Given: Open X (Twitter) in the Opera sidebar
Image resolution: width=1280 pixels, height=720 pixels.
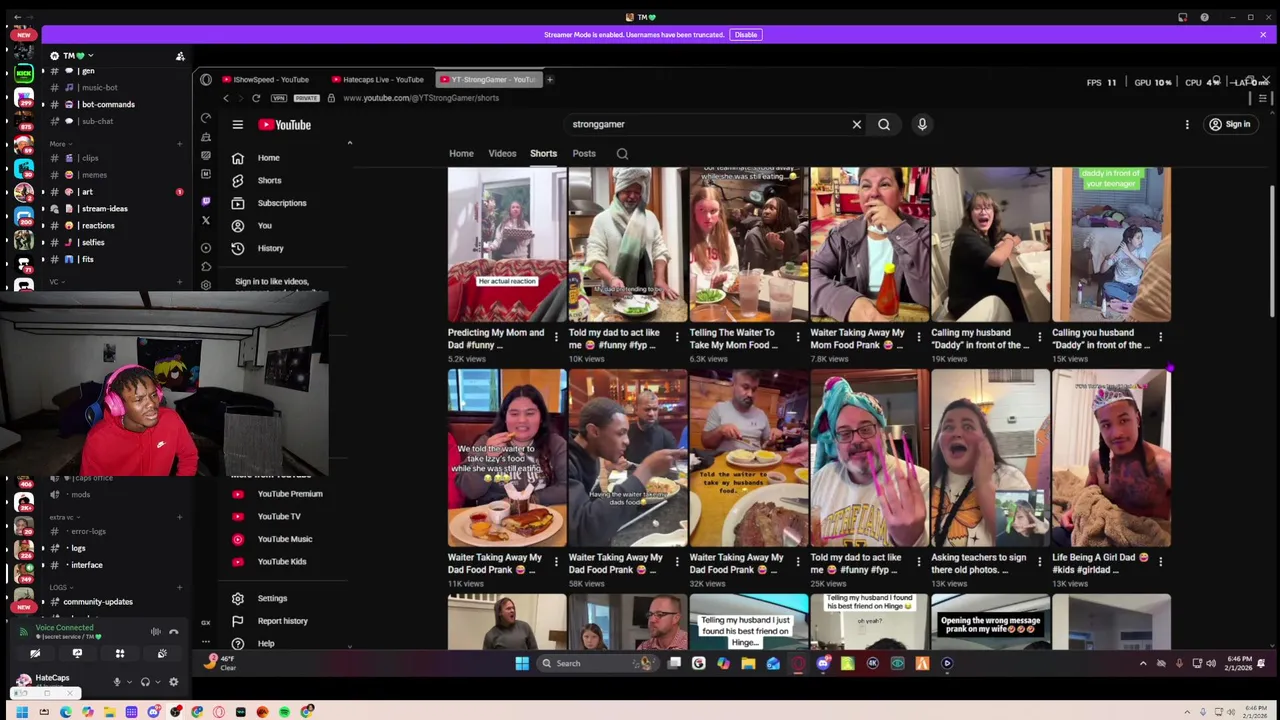Looking at the screenshot, I should click(x=206, y=220).
